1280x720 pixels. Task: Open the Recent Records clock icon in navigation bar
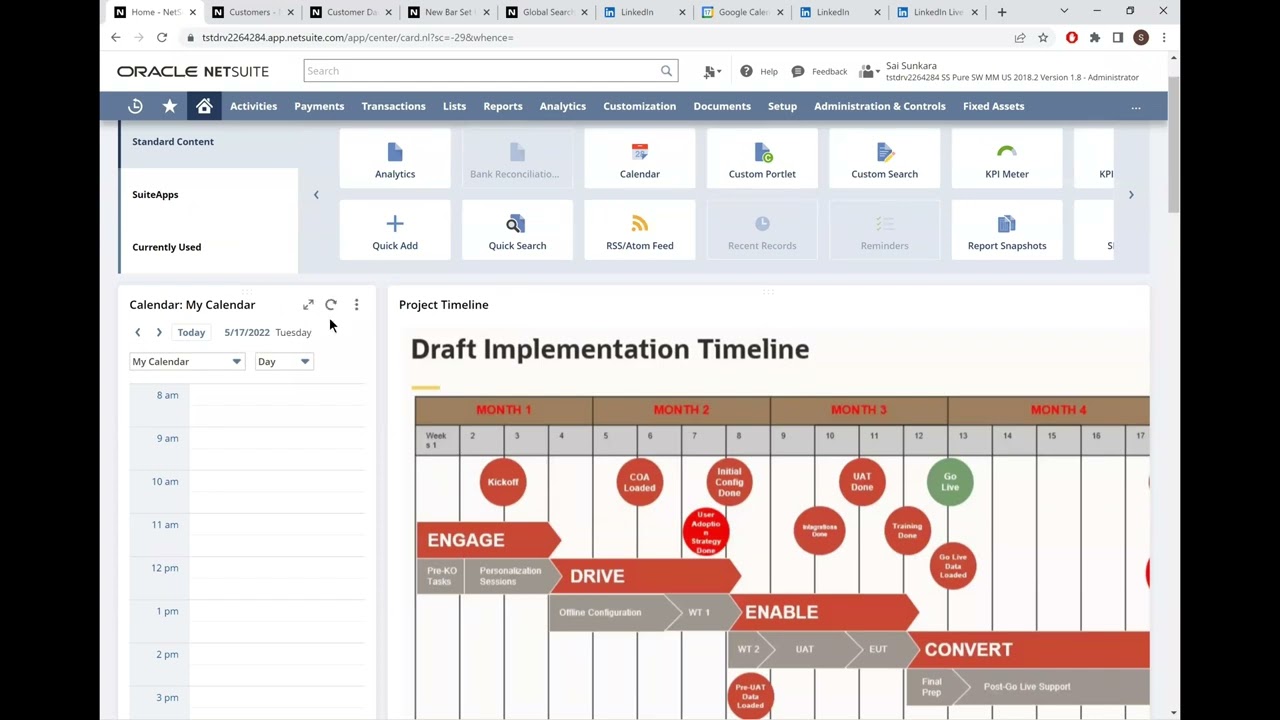136,106
